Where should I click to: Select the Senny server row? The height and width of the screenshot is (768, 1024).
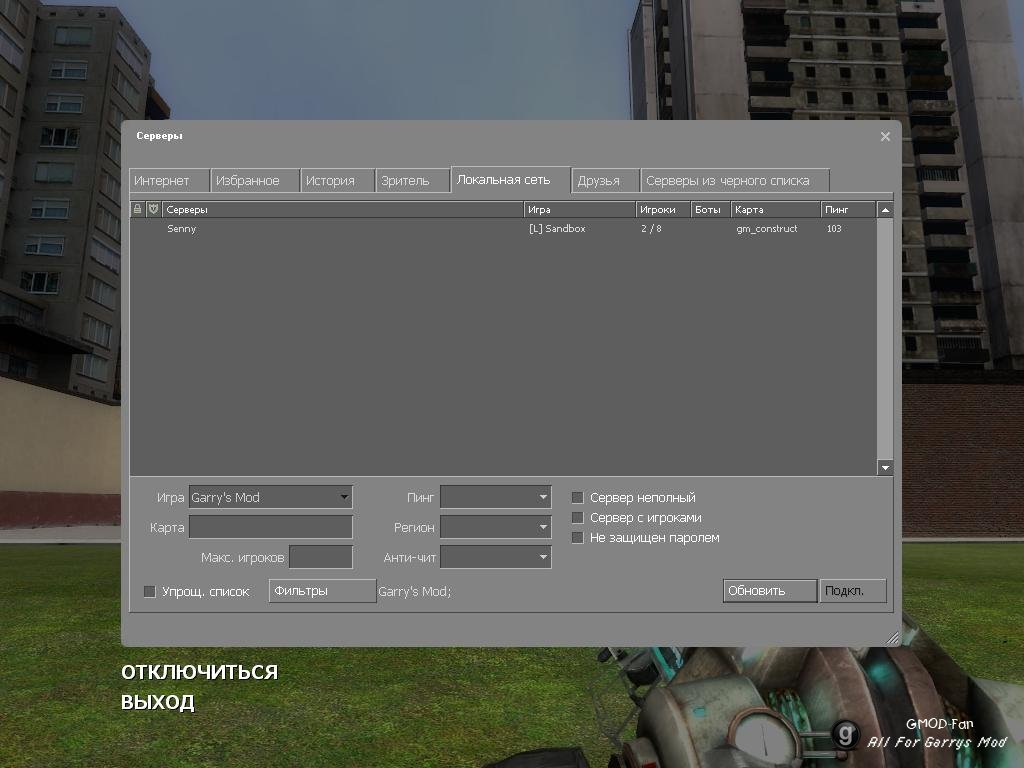tap(503, 229)
